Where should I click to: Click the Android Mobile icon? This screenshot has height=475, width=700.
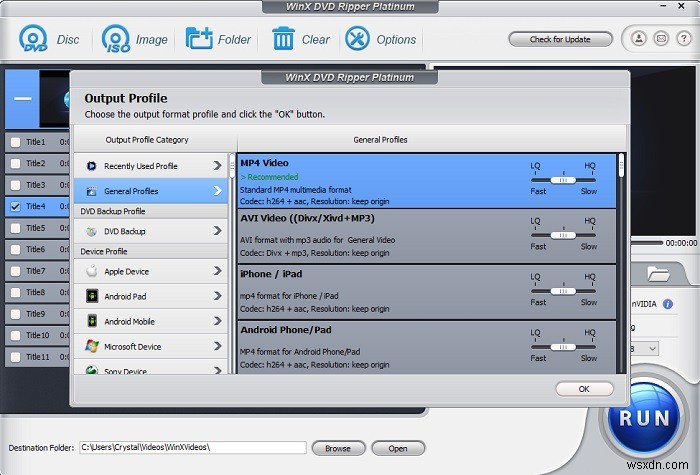coord(92,321)
